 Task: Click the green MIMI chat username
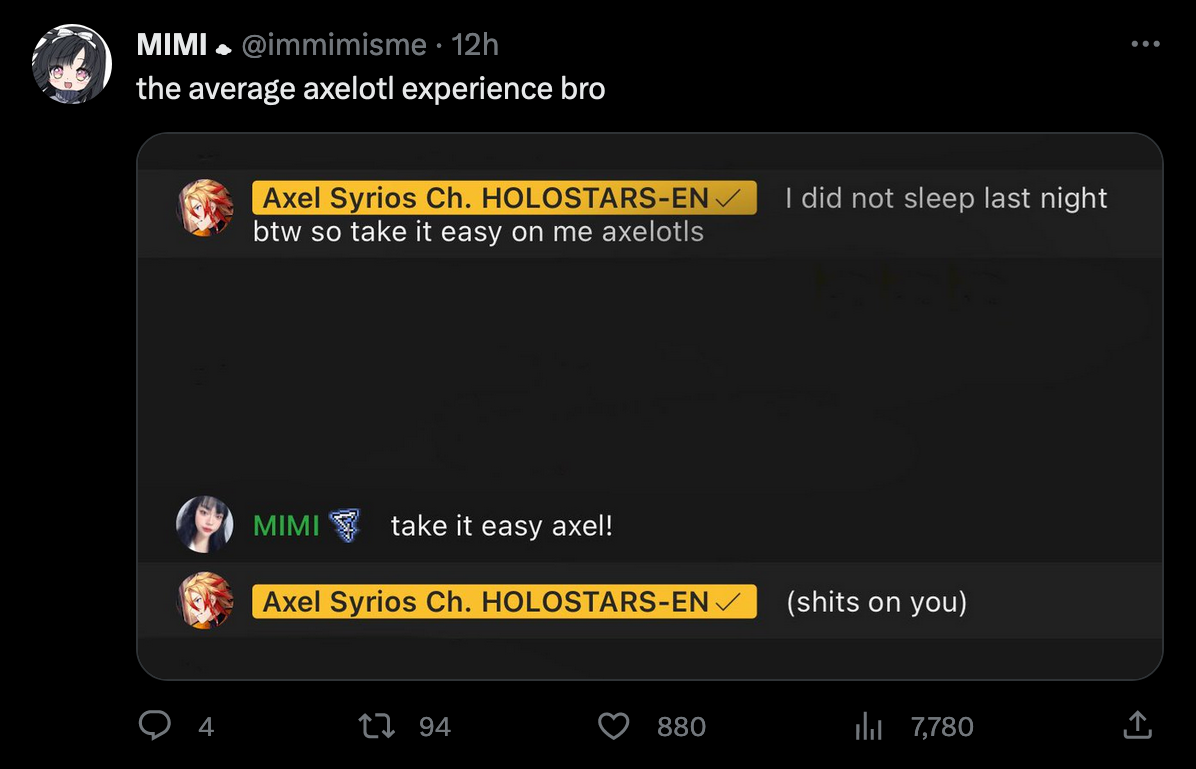(286, 525)
